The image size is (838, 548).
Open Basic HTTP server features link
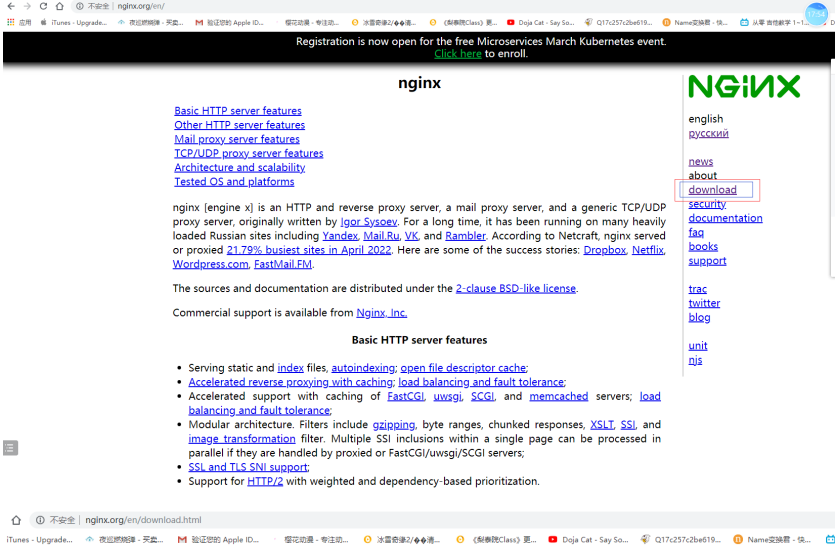coord(238,111)
